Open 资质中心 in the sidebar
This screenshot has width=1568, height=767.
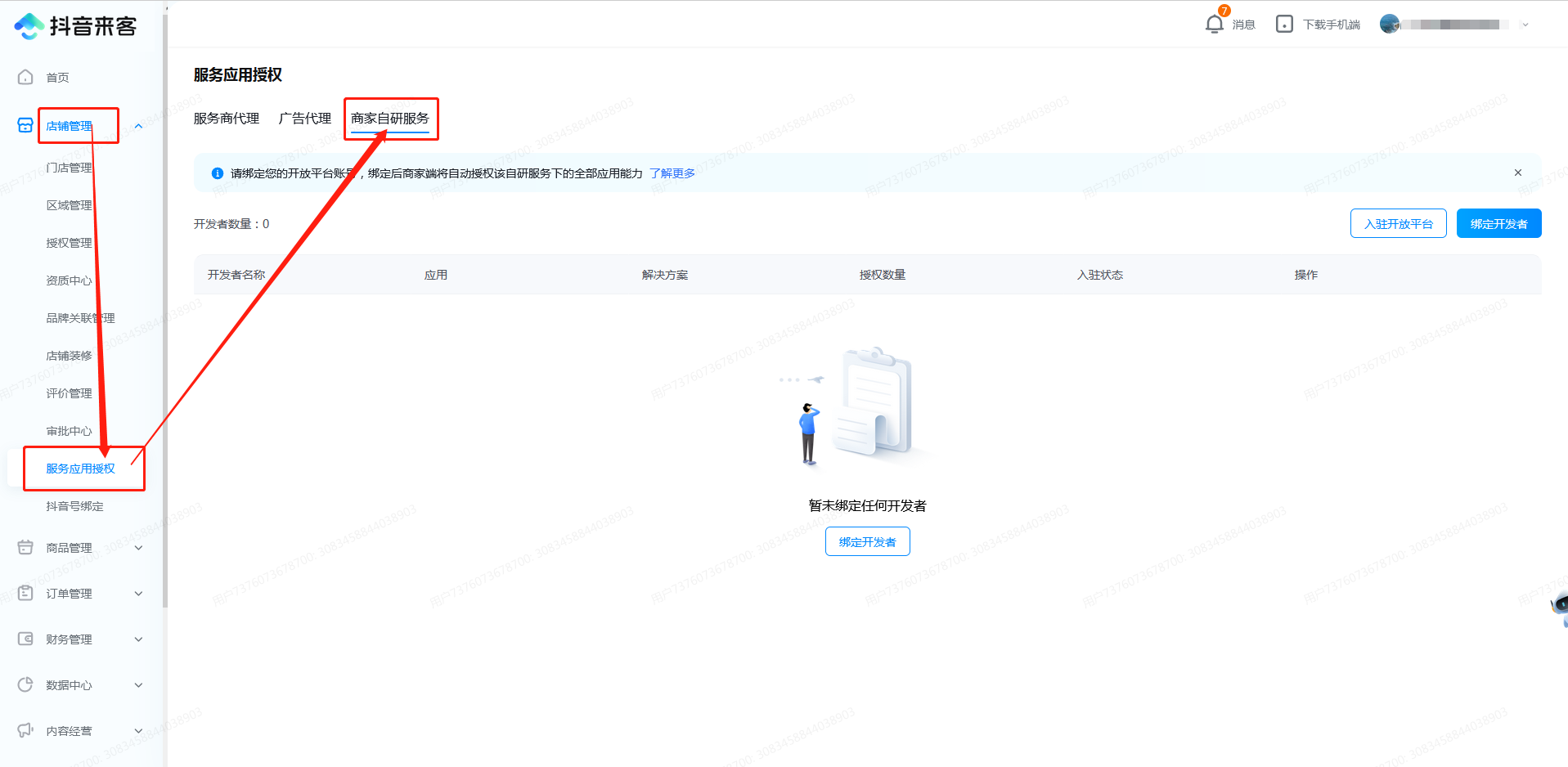click(x=70, y=280)
